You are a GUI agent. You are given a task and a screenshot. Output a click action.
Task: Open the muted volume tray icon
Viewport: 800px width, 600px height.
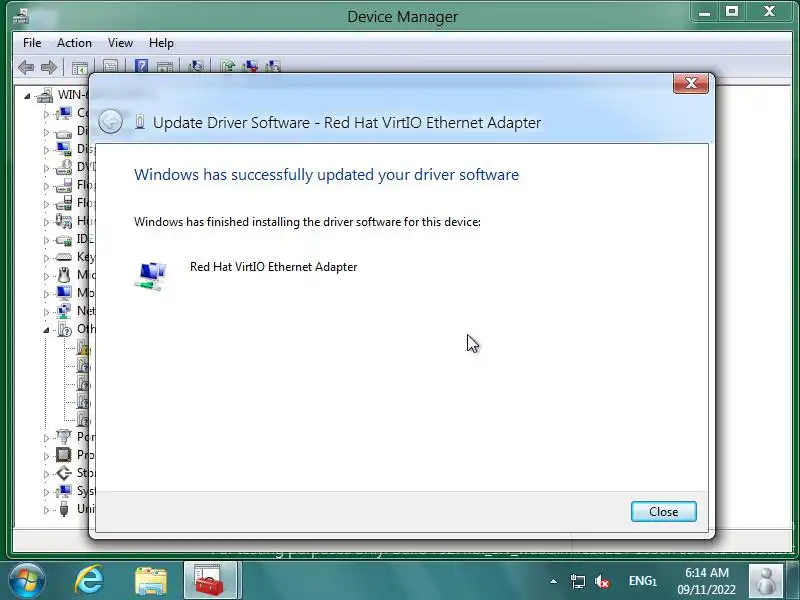click(602, 581)
